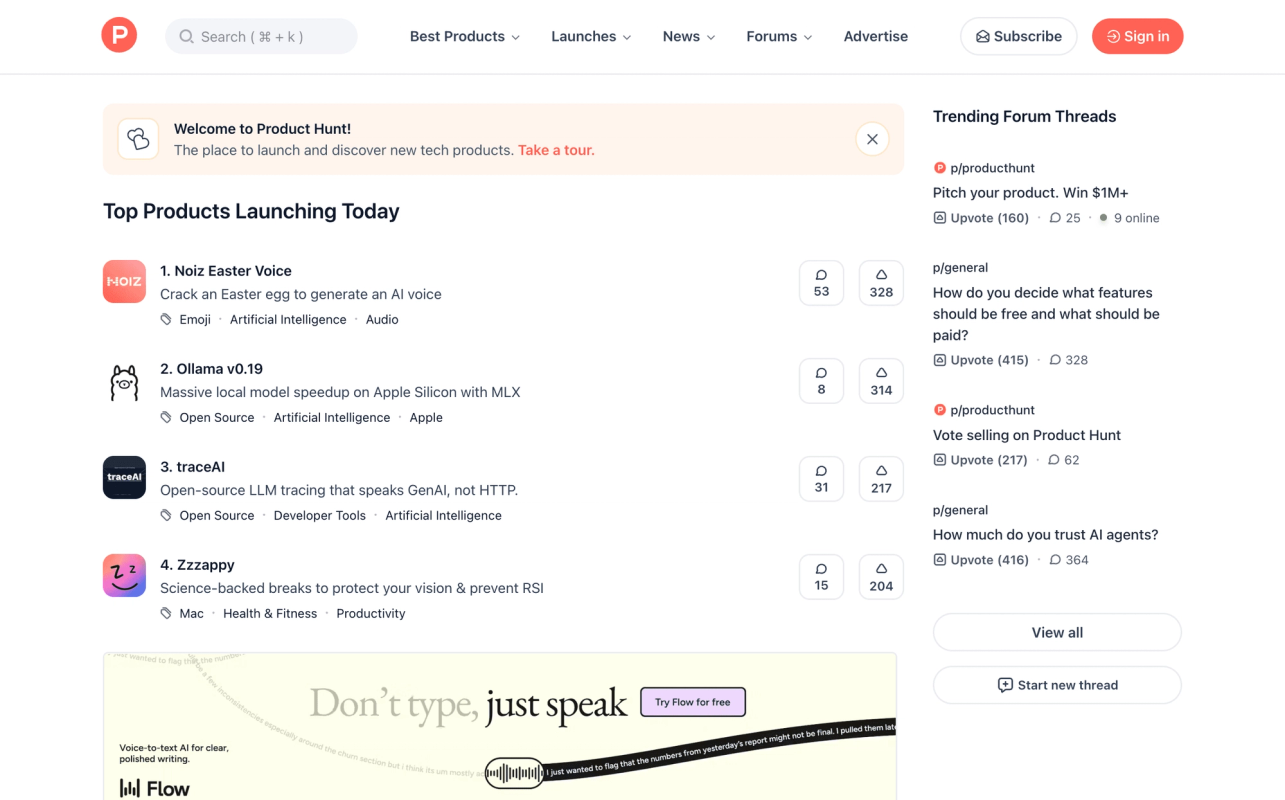Upvote Noiz Easter Voice (328)

pos(881,283)
